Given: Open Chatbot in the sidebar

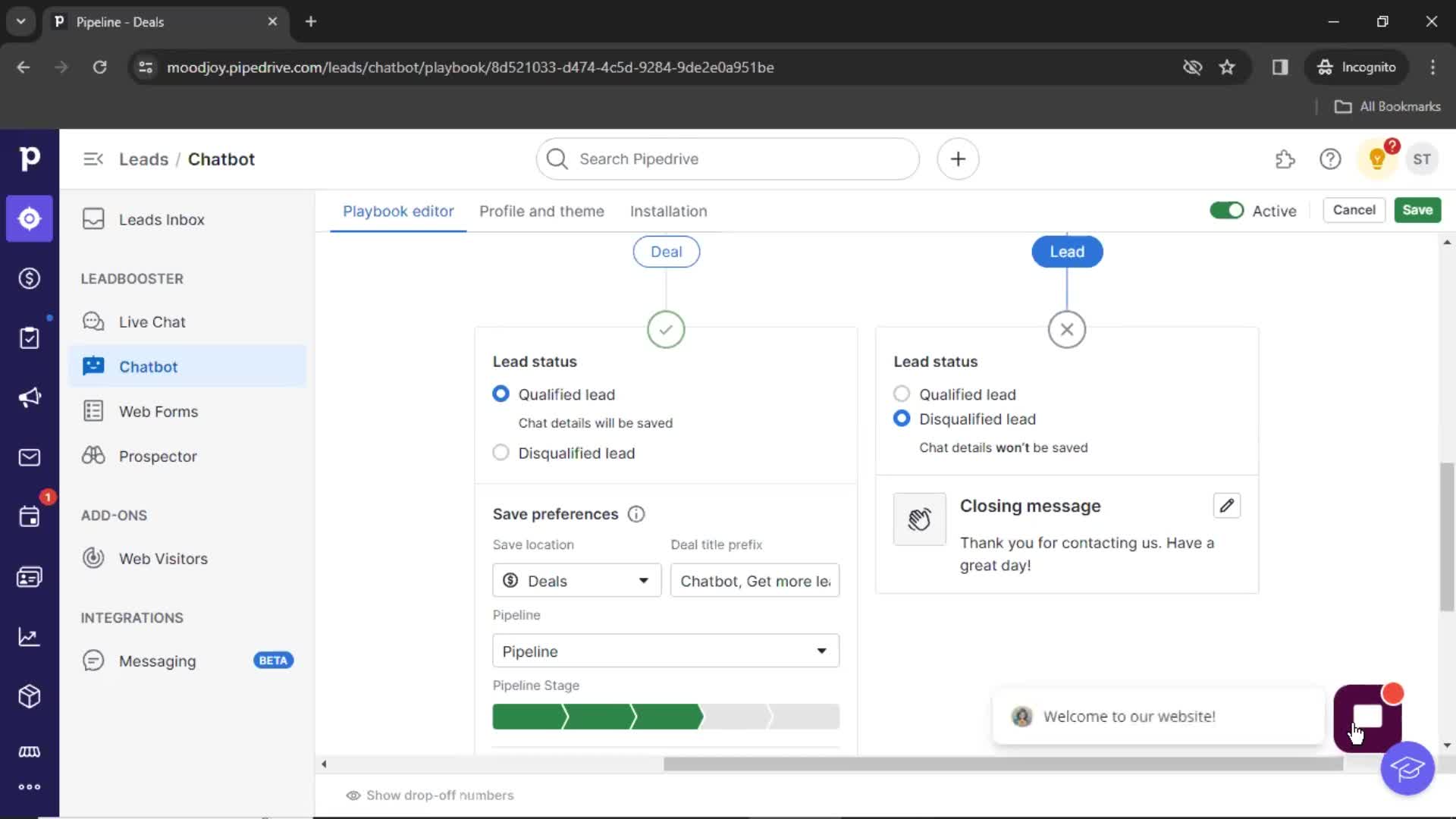Looking at the screenshot, I should (187, 367).
